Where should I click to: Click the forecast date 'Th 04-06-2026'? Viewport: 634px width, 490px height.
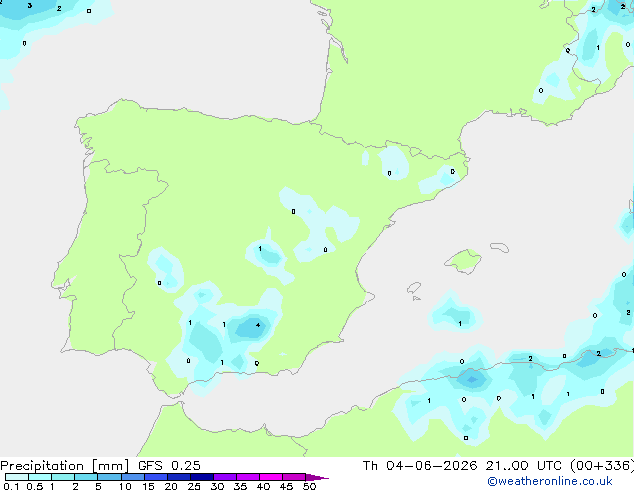pos(420,466)
